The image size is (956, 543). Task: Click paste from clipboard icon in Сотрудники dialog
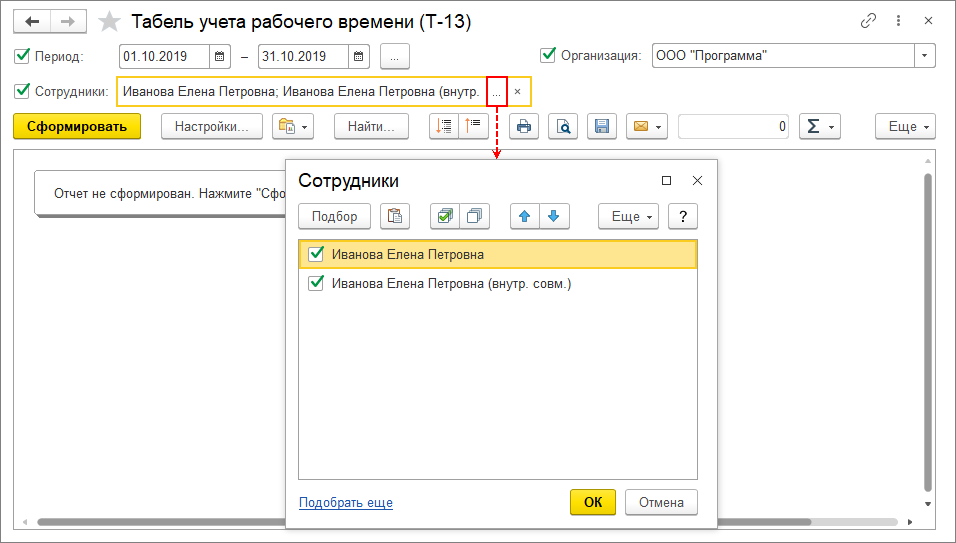[396, 217]
